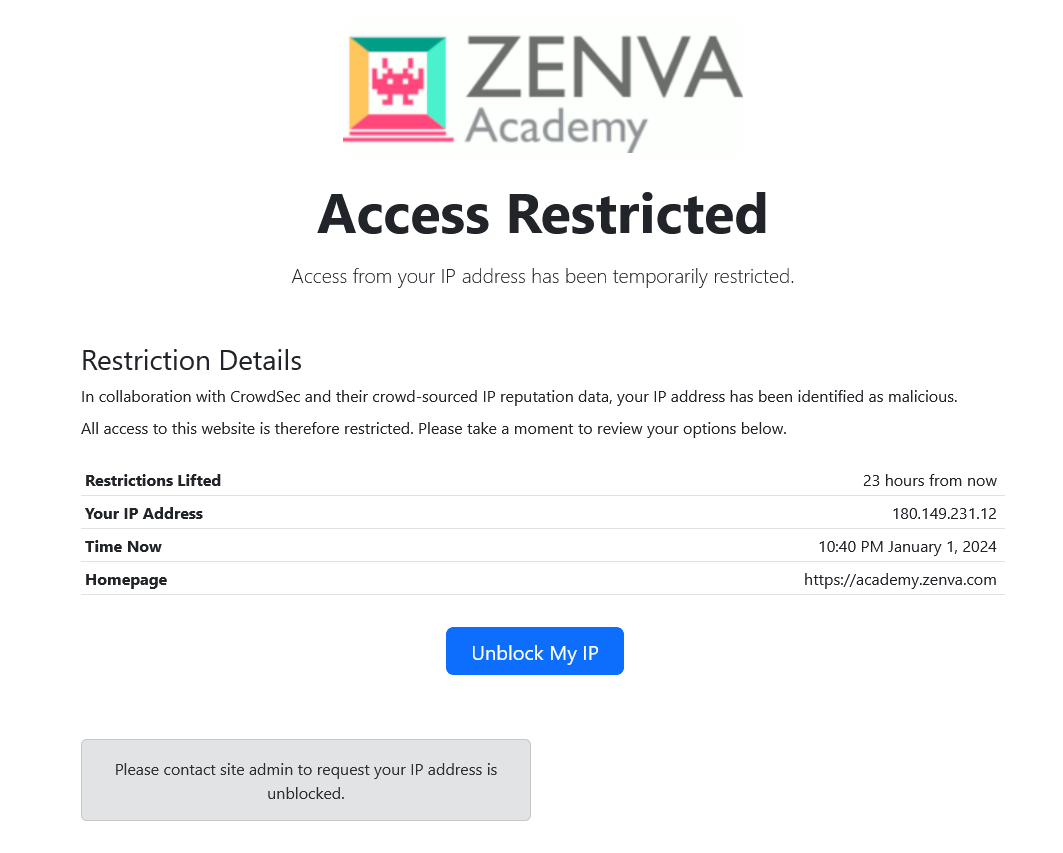
Task: Click the Zenva space invader logo icon
Action: point(398,88)
